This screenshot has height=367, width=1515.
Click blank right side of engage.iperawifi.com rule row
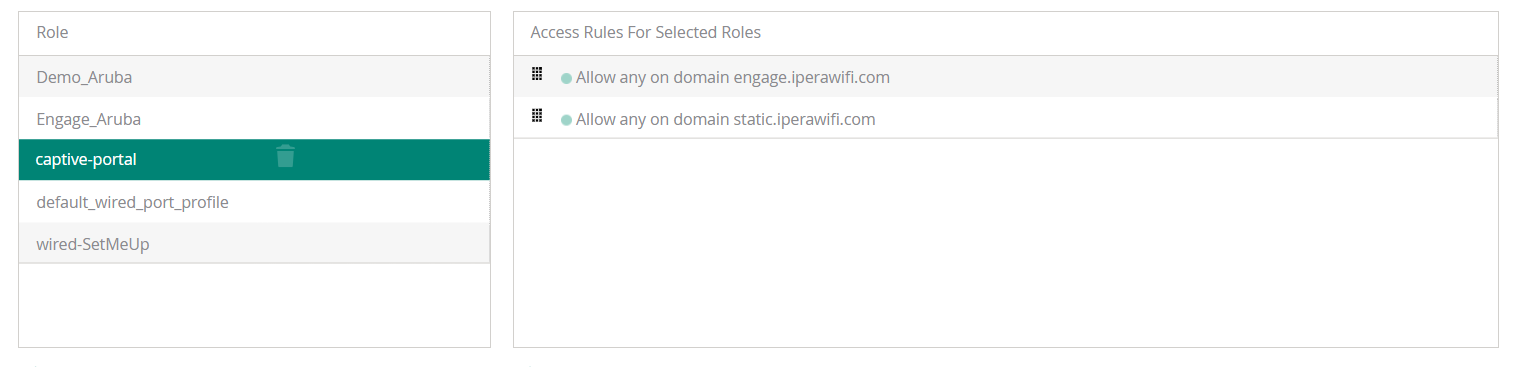[x=1190, y=77]
